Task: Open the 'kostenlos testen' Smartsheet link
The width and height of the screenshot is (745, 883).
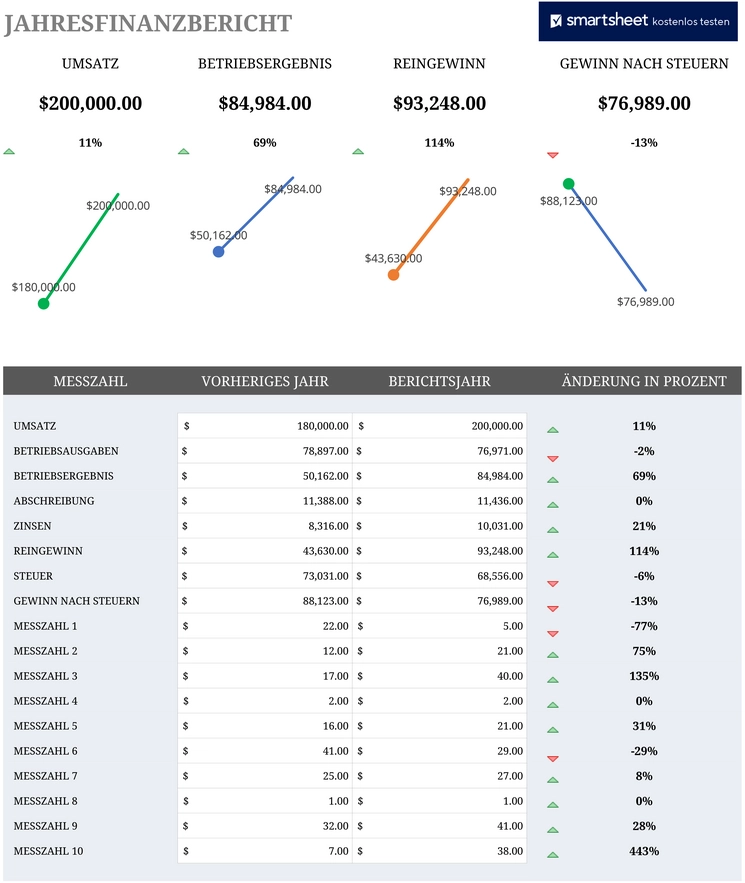Action: (x=690, y=22)
